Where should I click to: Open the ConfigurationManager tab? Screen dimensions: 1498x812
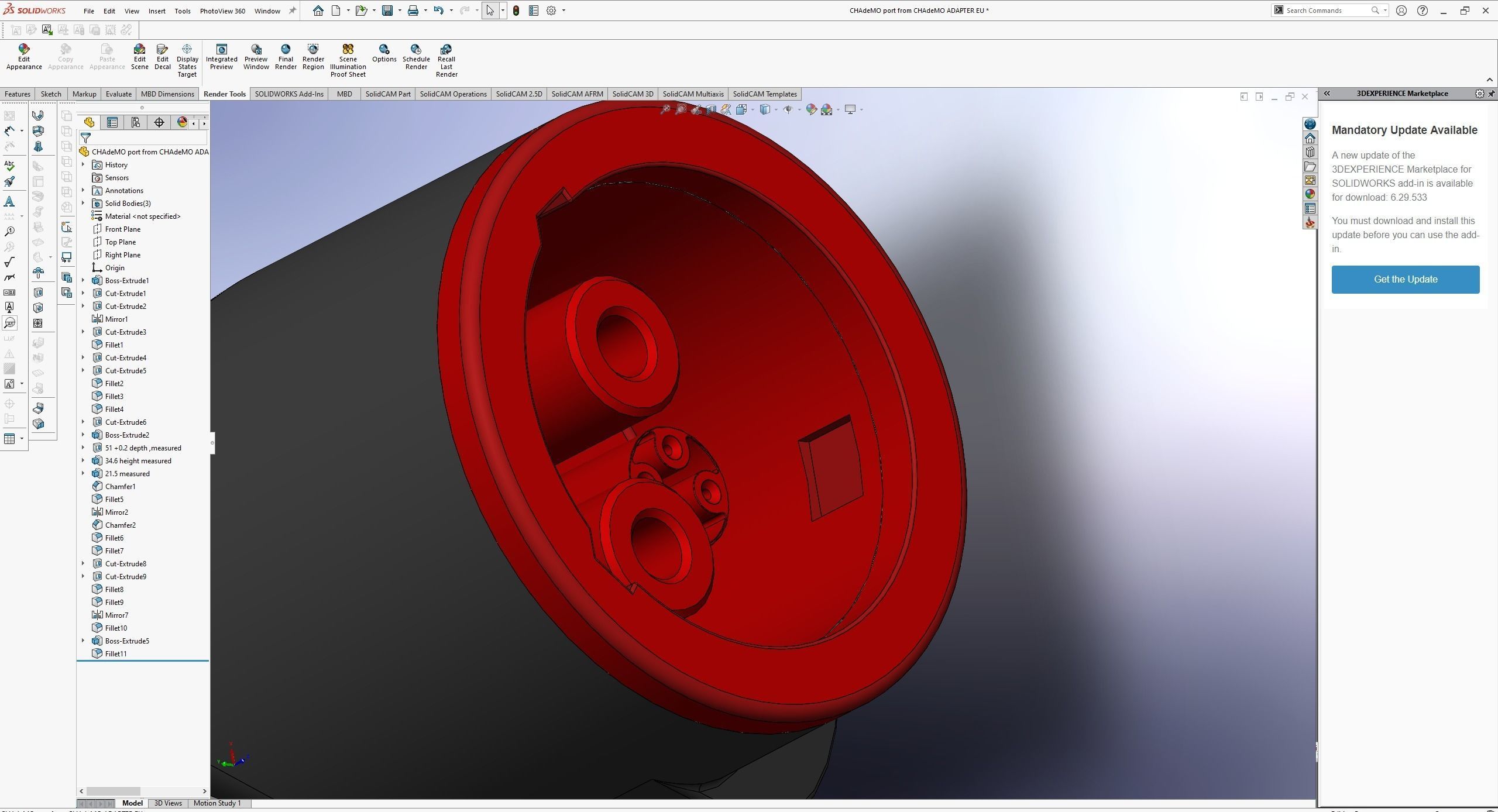coord(136,122)
